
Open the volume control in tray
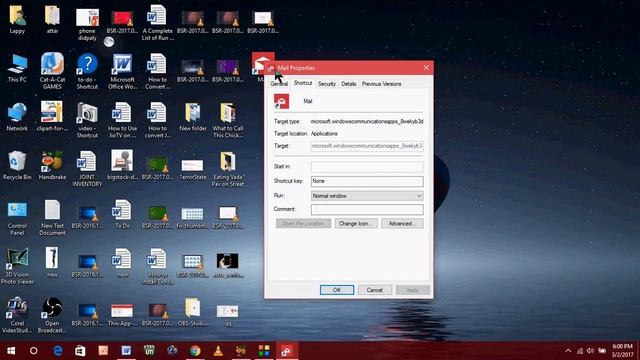590,351
